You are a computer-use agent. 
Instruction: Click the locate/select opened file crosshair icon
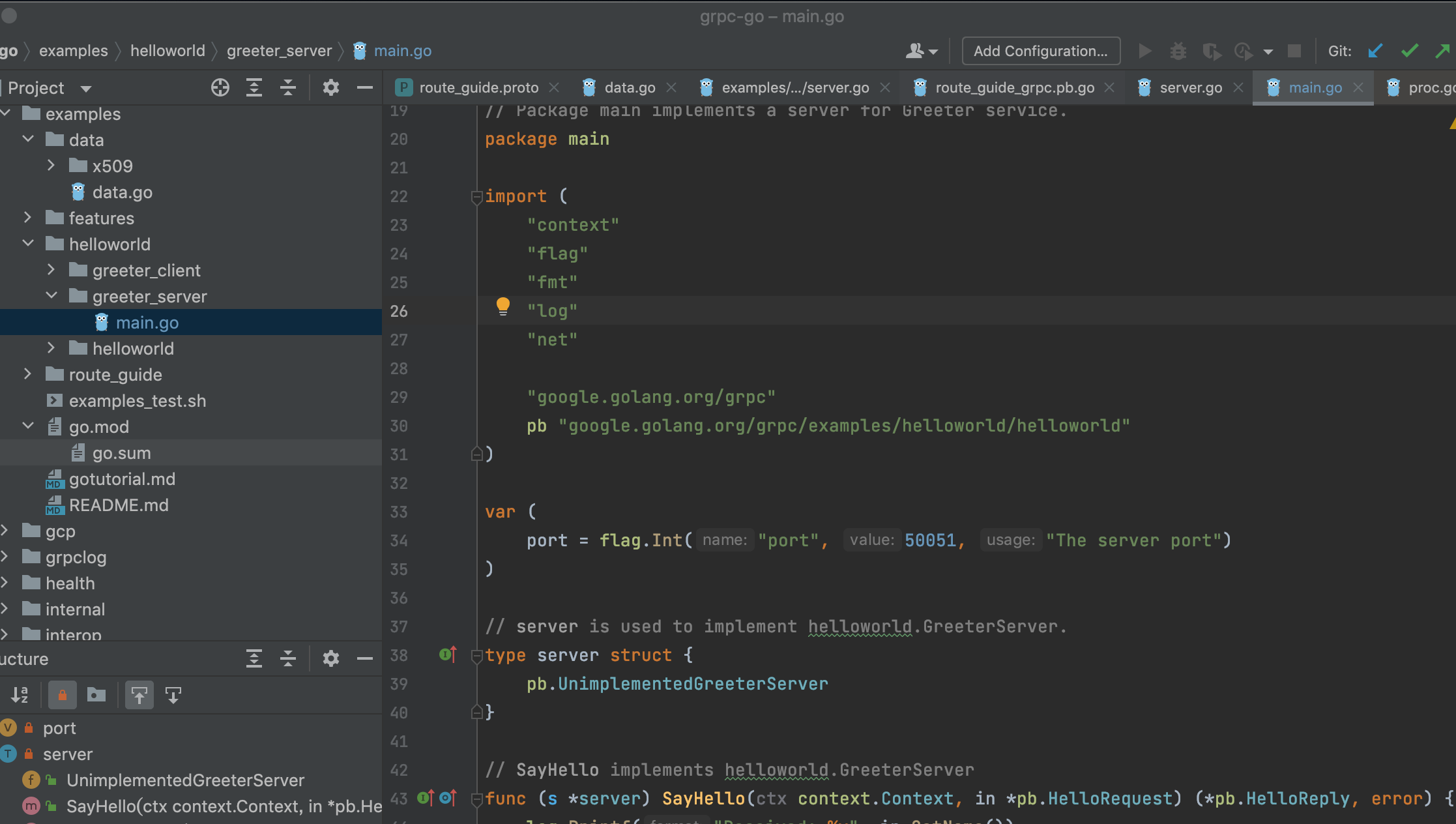(x=220, y=87)
